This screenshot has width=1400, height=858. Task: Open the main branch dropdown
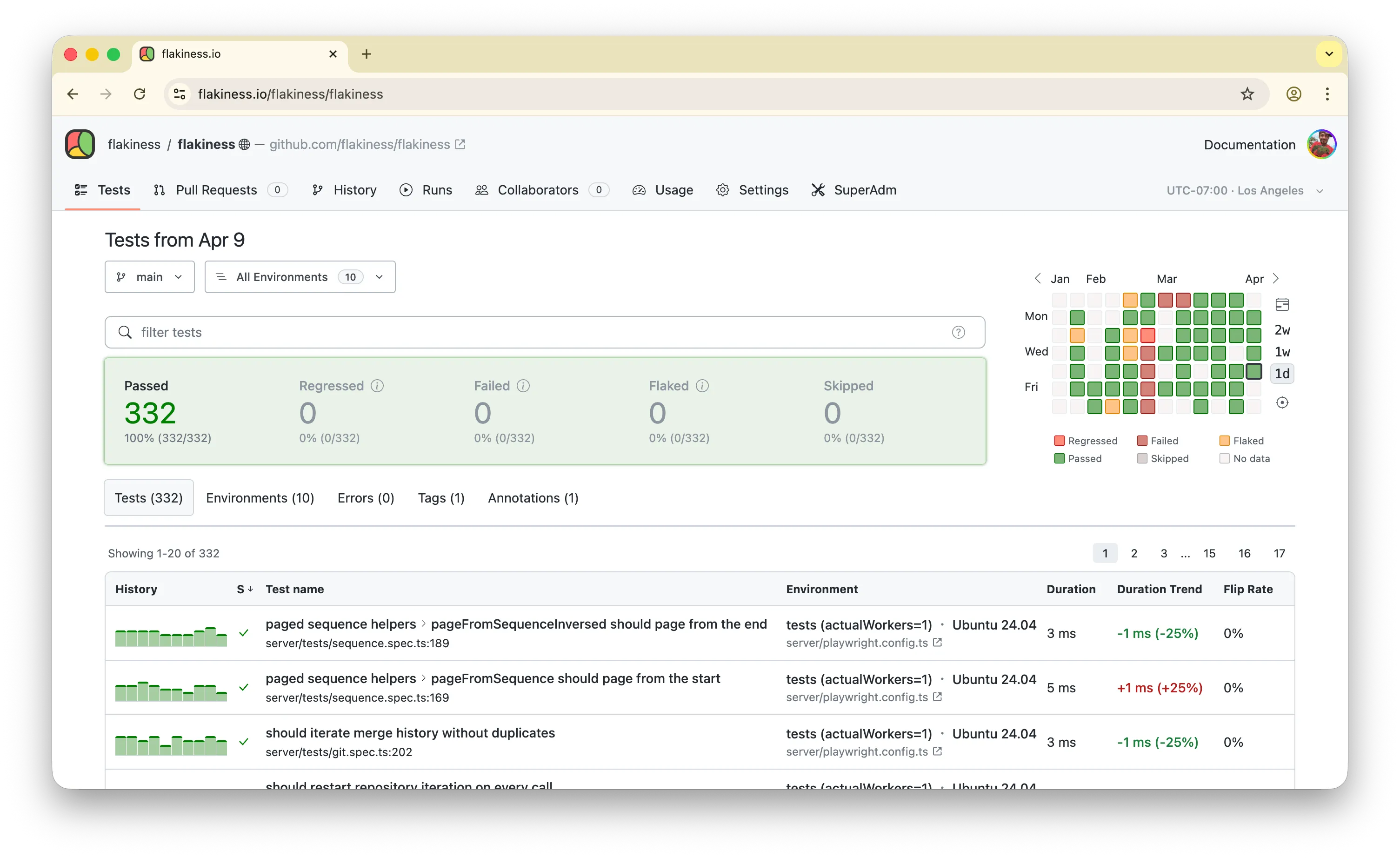149,277
